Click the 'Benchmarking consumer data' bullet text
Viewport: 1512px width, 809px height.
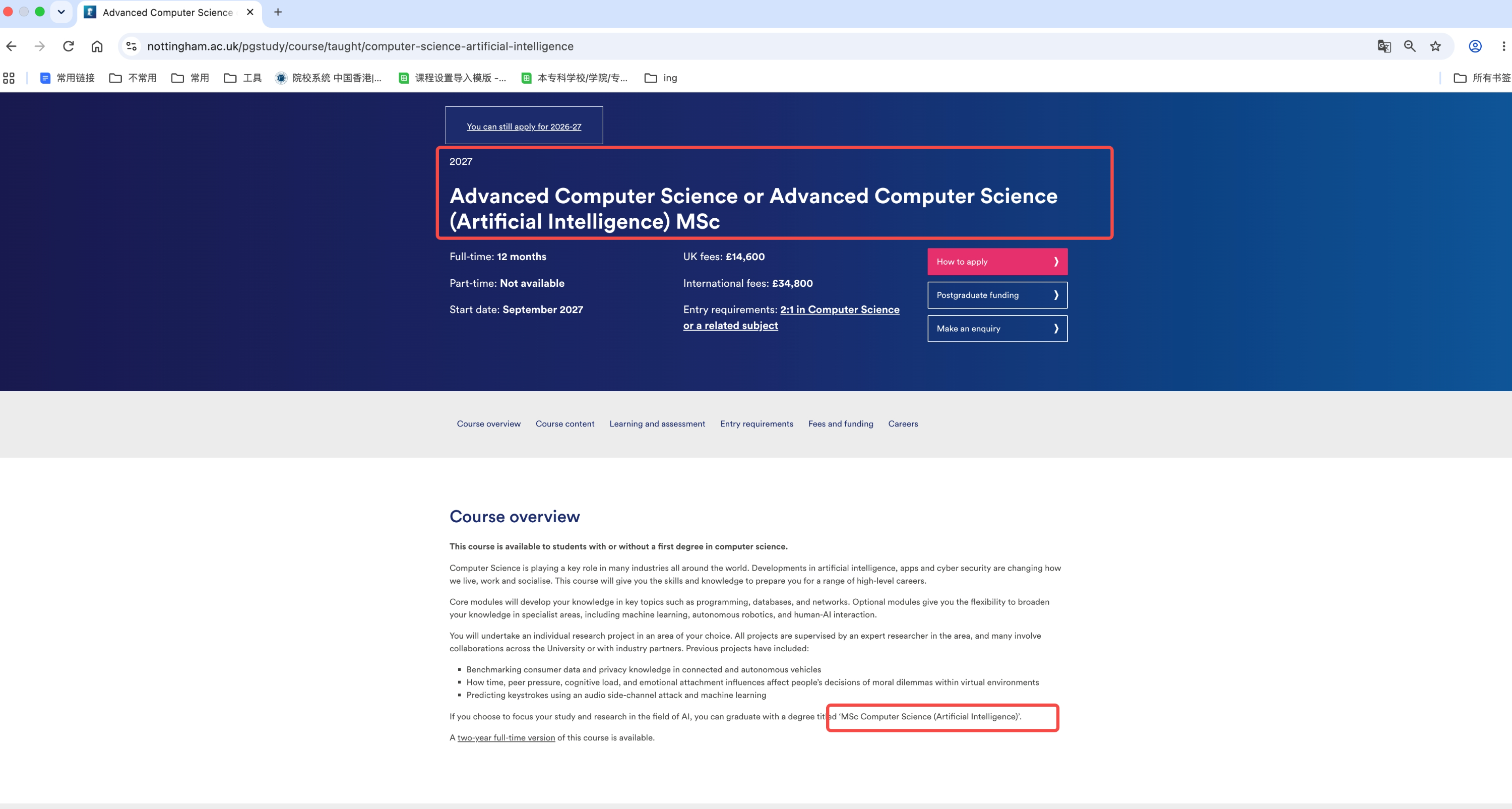644,670
